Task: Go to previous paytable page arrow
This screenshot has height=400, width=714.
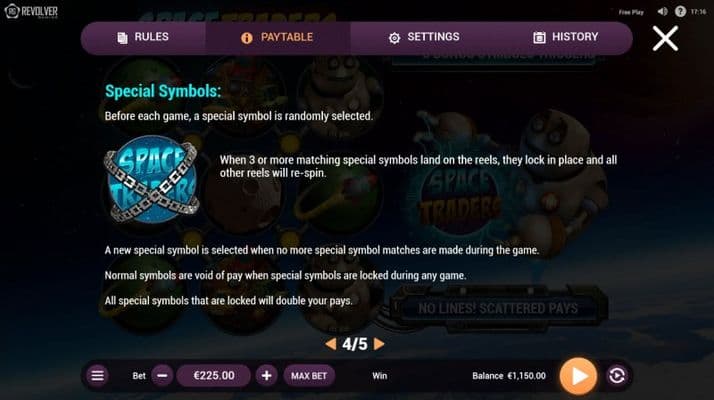Action: tap(331, 344)
